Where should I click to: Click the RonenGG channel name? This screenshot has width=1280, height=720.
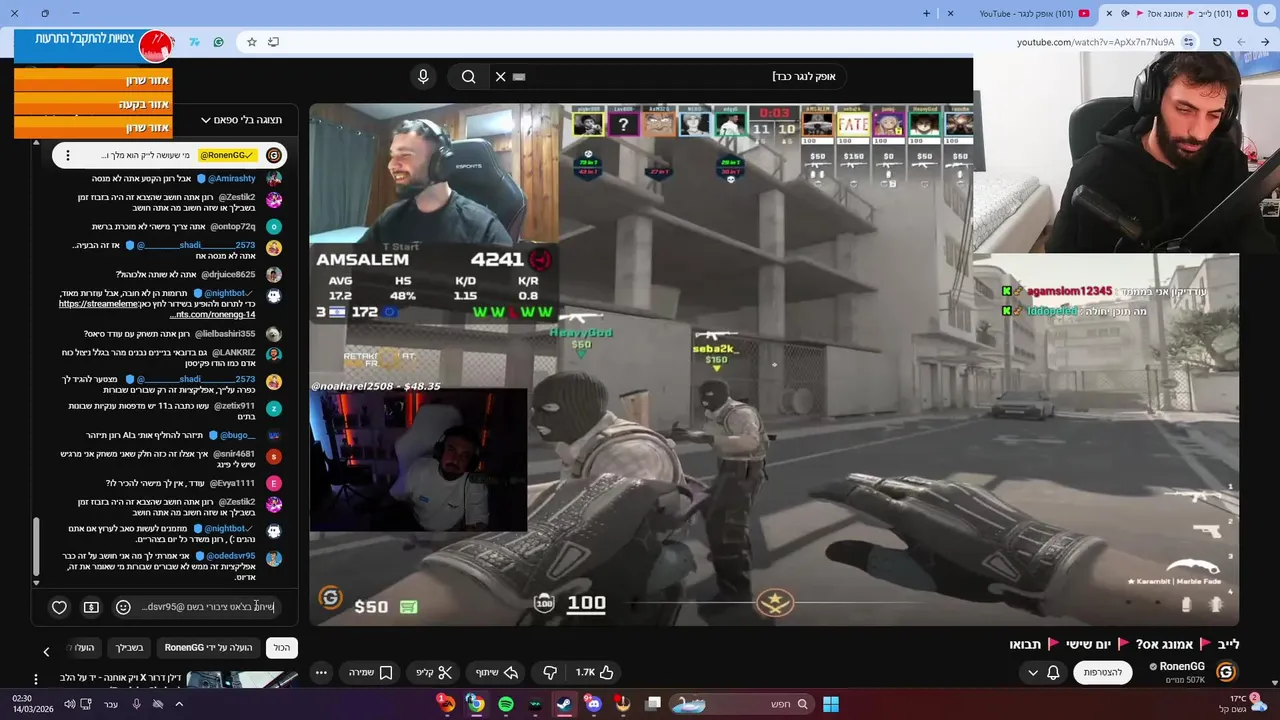pos(1182,666)
